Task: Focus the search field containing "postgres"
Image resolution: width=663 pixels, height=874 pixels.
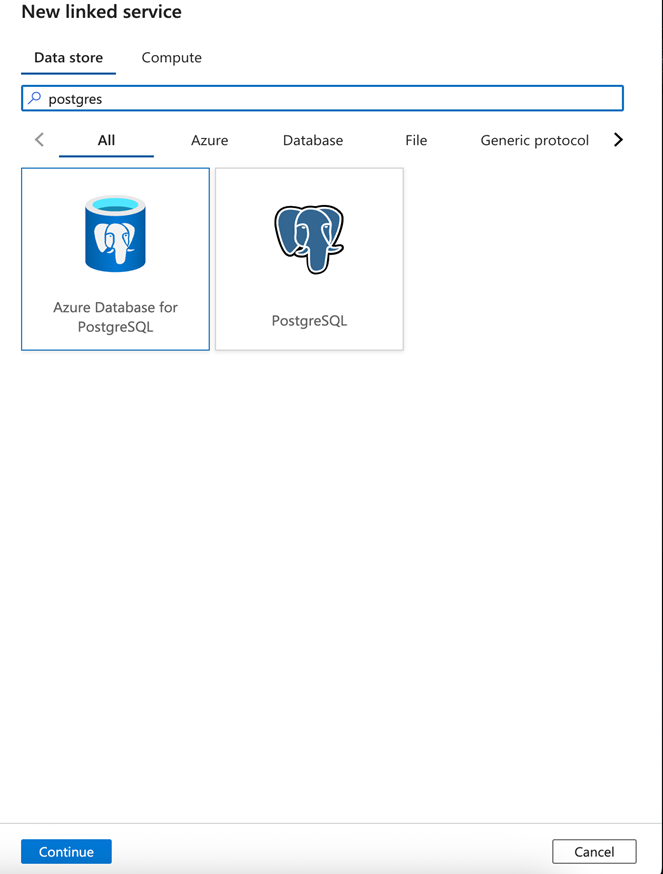Action: pyautogui.click(x=330, y=98)
